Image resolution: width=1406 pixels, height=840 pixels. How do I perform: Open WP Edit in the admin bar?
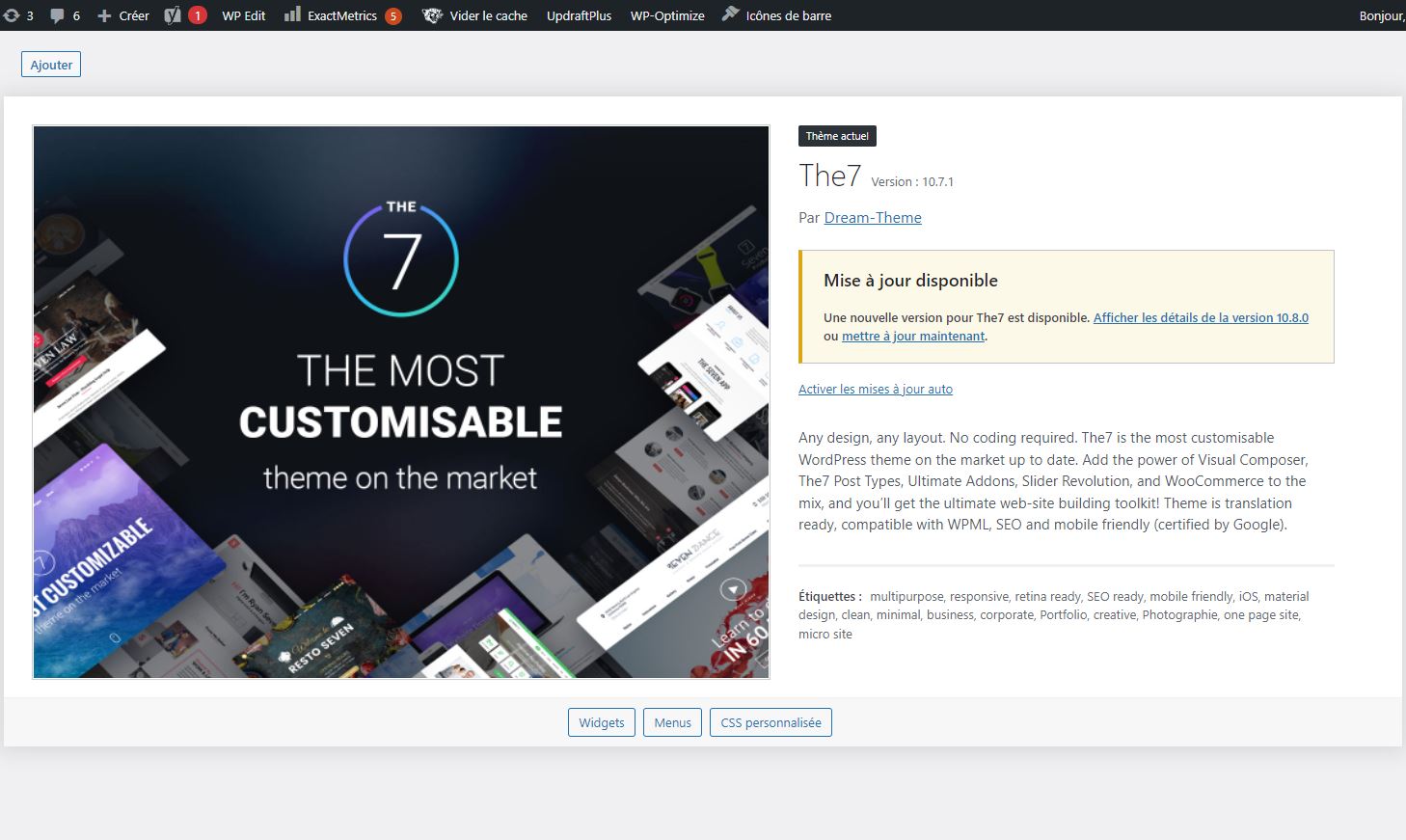[243, 15]
